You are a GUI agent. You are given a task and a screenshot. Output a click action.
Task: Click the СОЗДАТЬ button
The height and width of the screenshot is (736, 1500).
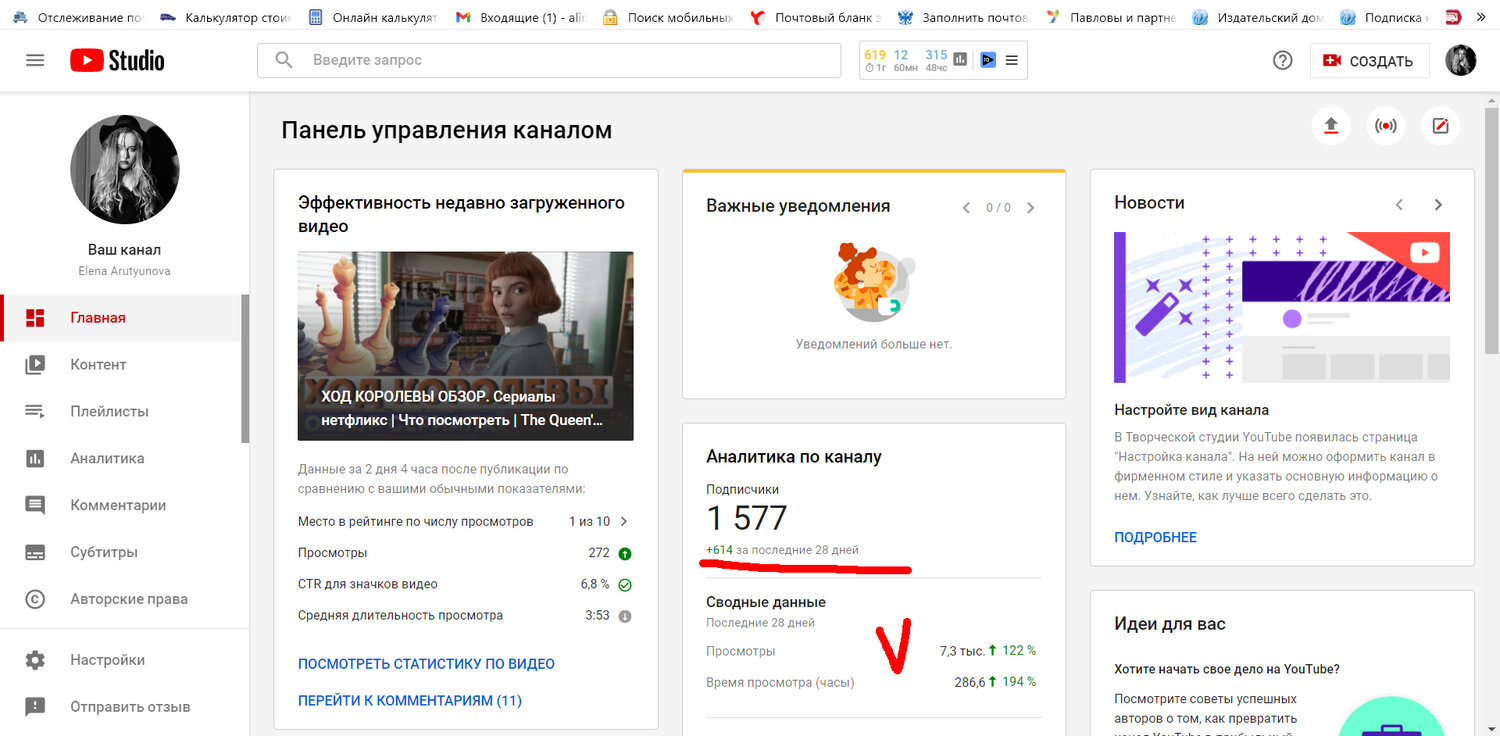[x=1369, y=61]
